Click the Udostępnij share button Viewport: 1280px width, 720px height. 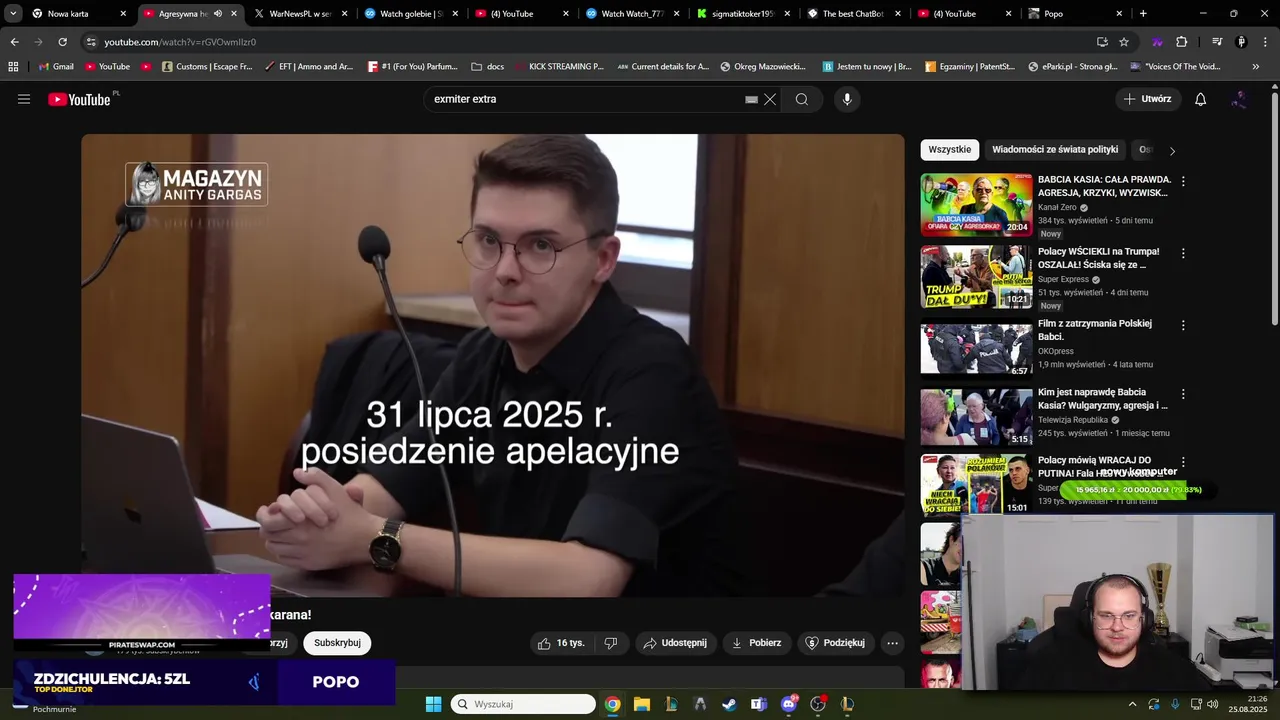tap(675, 643)
